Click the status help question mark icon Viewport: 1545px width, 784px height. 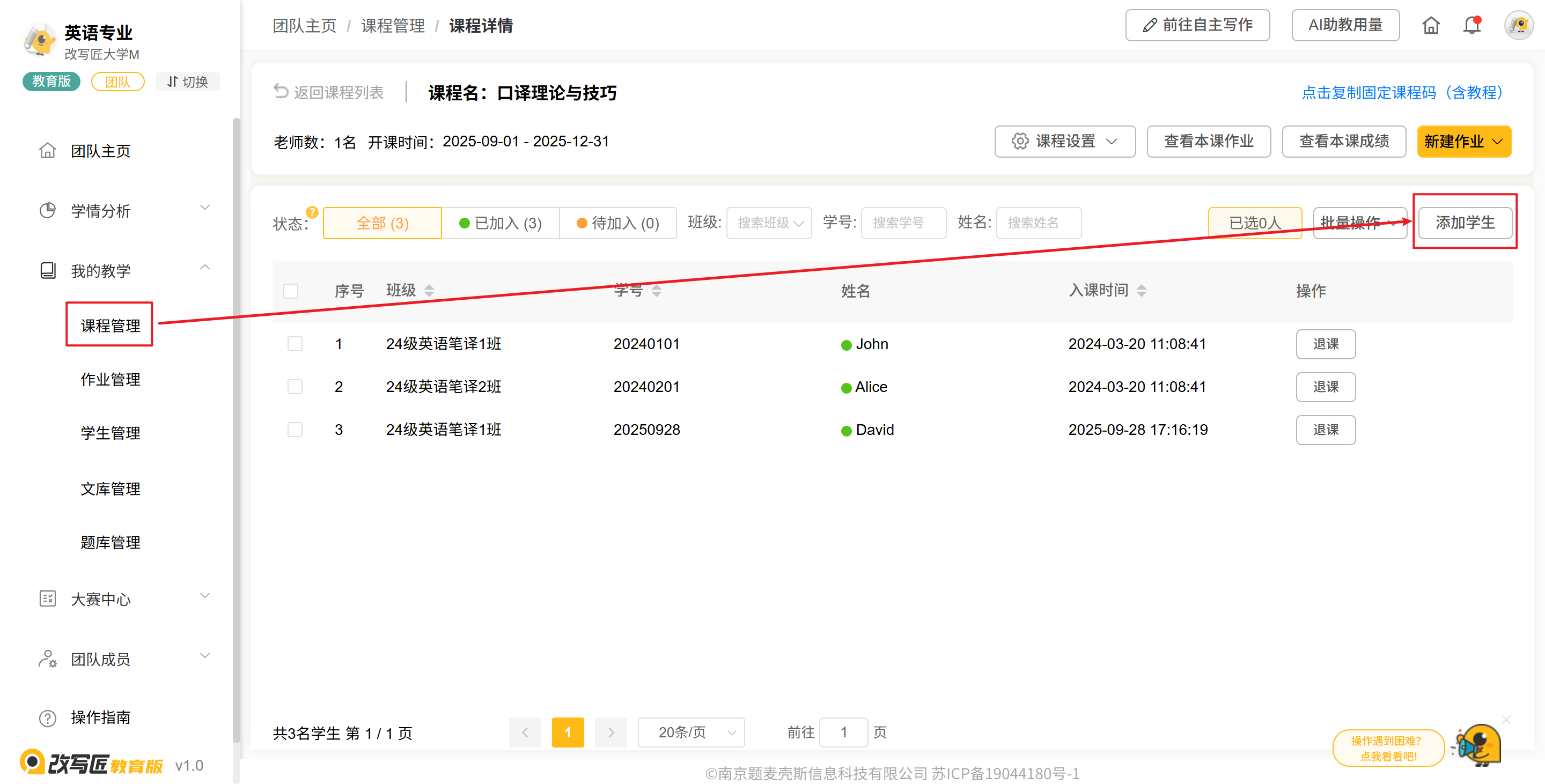[312, 212]
